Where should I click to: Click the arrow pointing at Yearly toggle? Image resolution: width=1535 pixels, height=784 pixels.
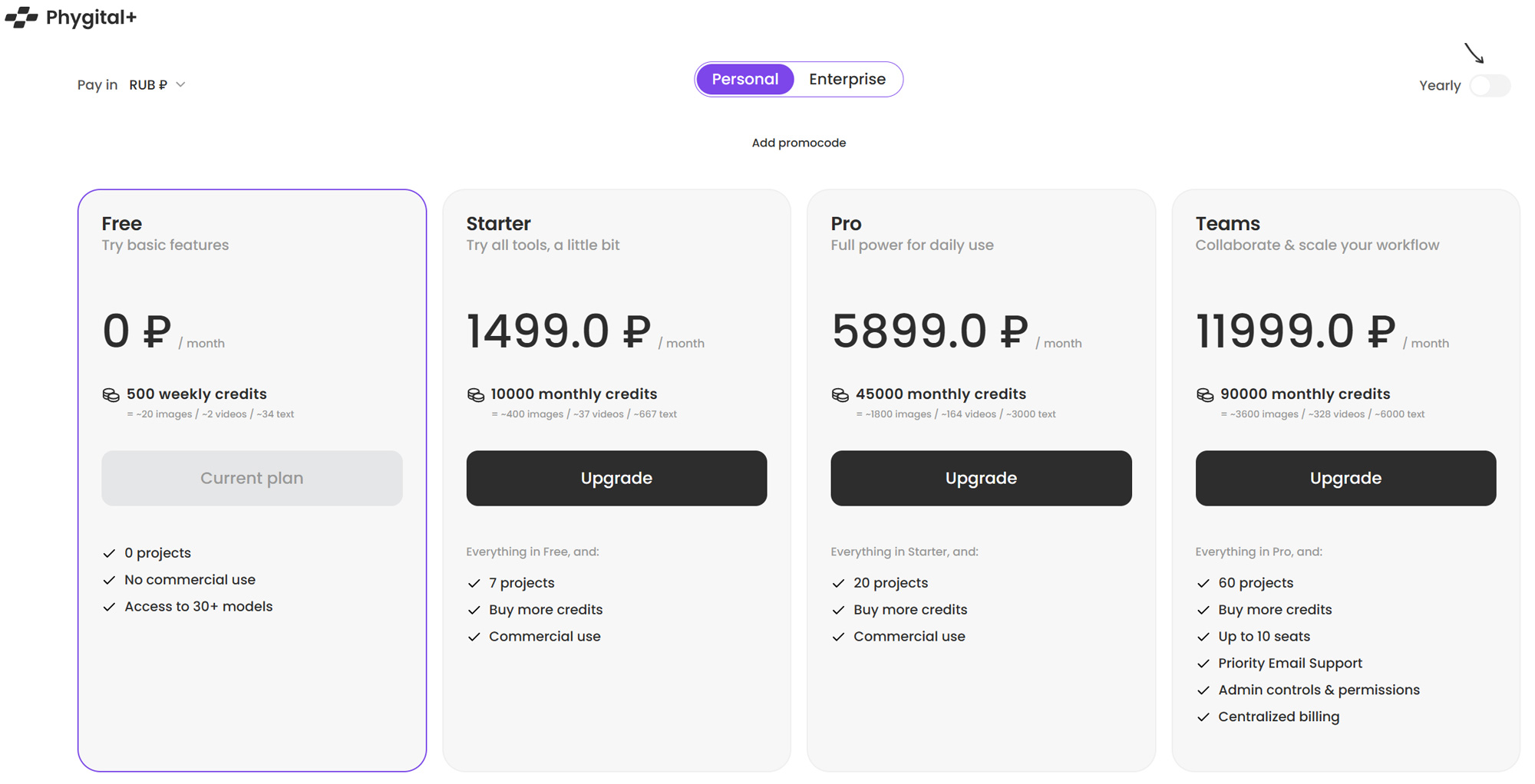click(x=1474, y=53)
